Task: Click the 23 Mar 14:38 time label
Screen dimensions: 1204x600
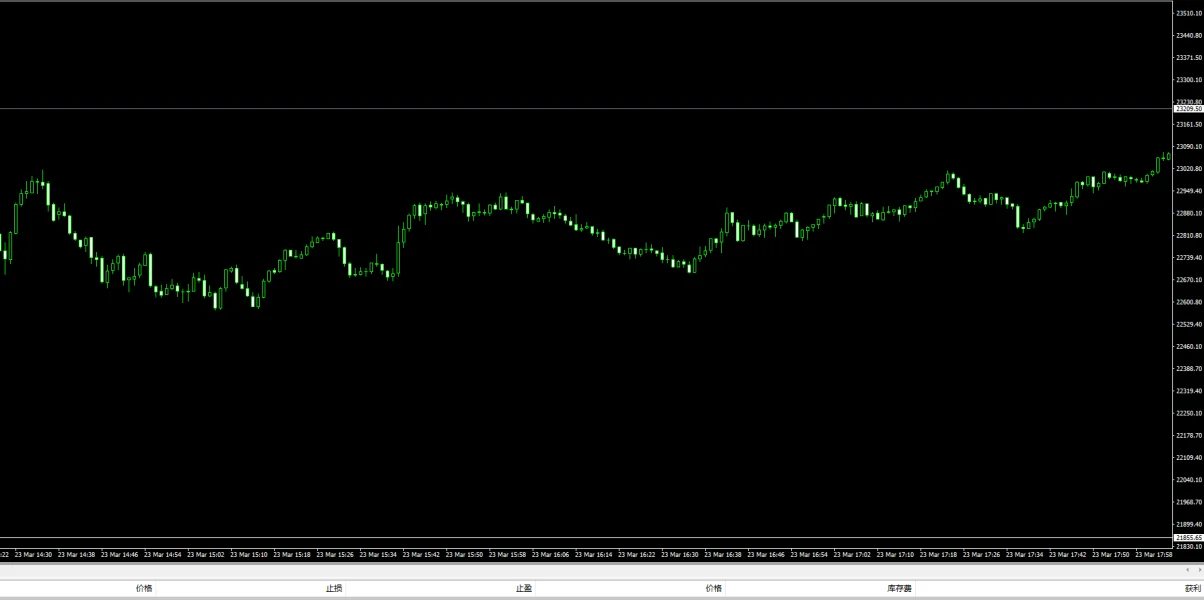Action: (x=76, y=554)
